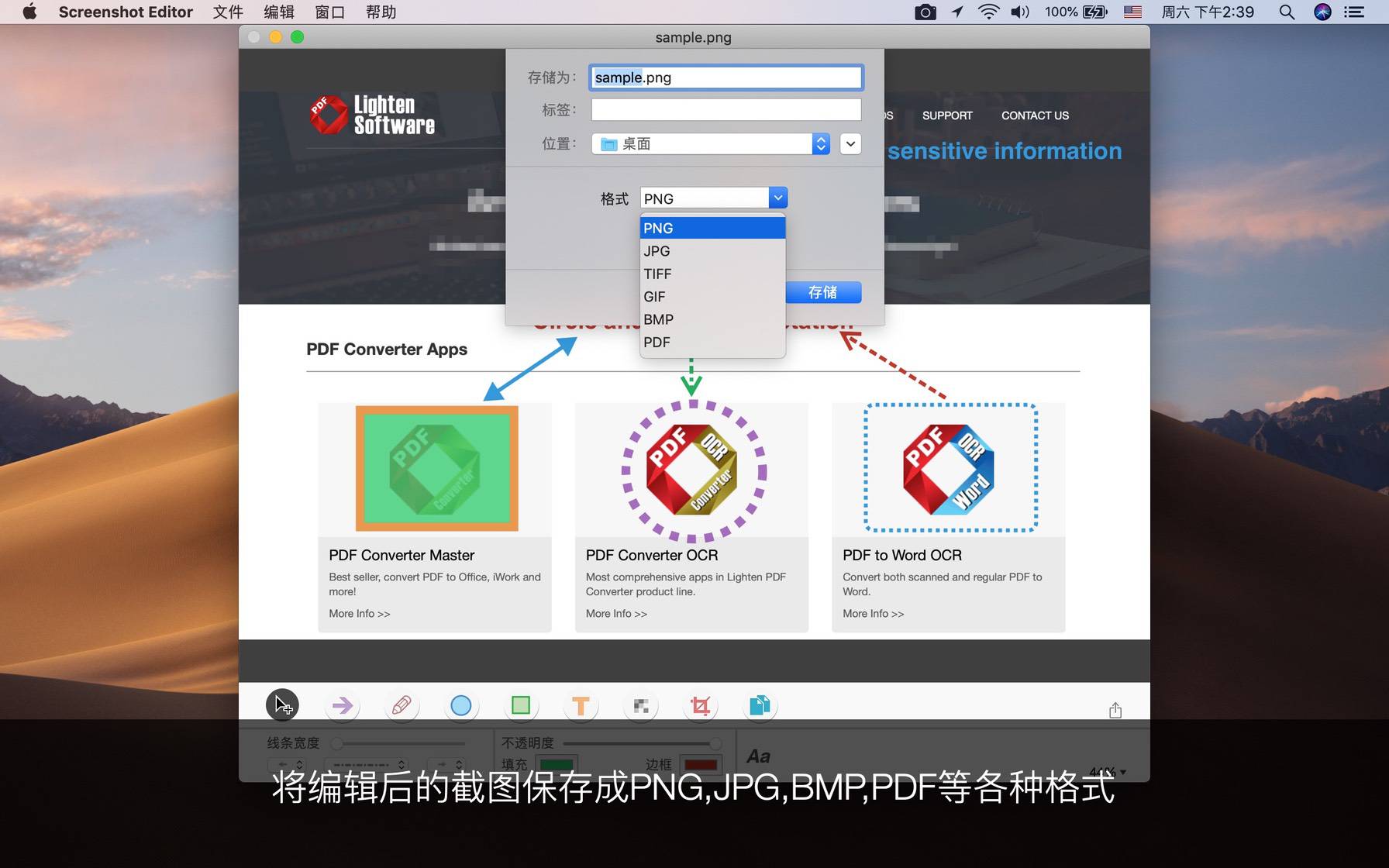Open More Info under PDF to Word OCR
This screenshot has height=868, width=1389.
coord(874,613)
